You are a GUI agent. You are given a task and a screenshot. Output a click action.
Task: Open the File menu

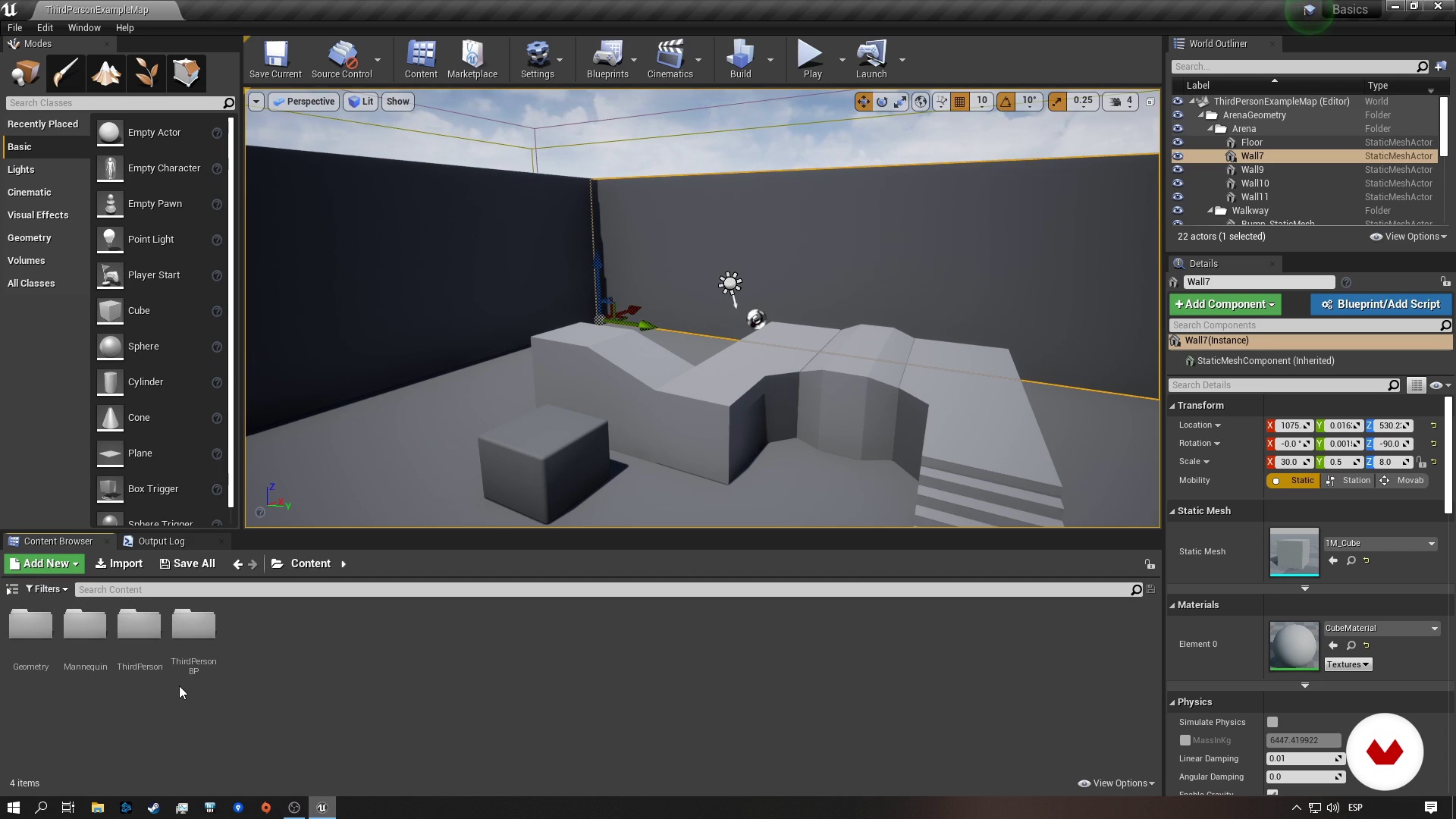[14, 28]
